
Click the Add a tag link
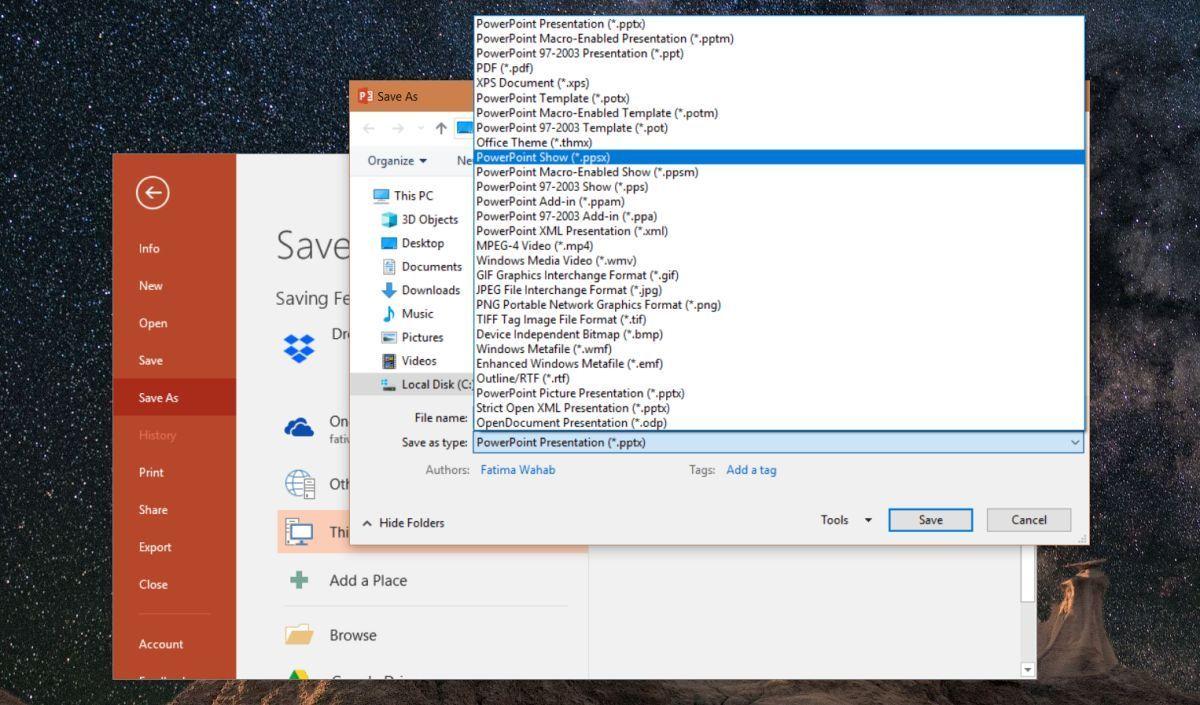pos(751,470)
